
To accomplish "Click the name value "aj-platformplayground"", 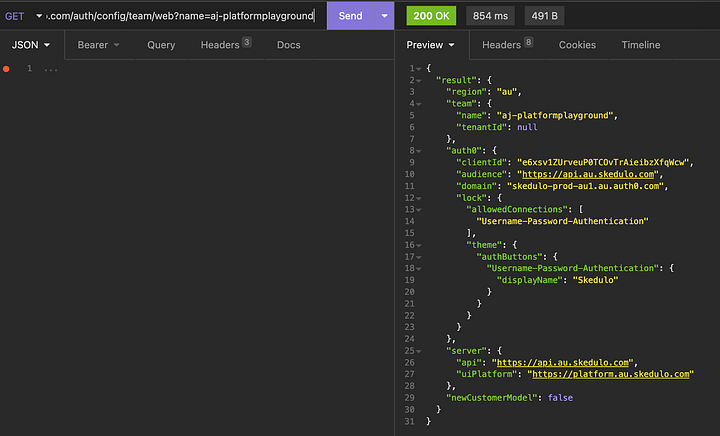I will click(x=555, y=116).
